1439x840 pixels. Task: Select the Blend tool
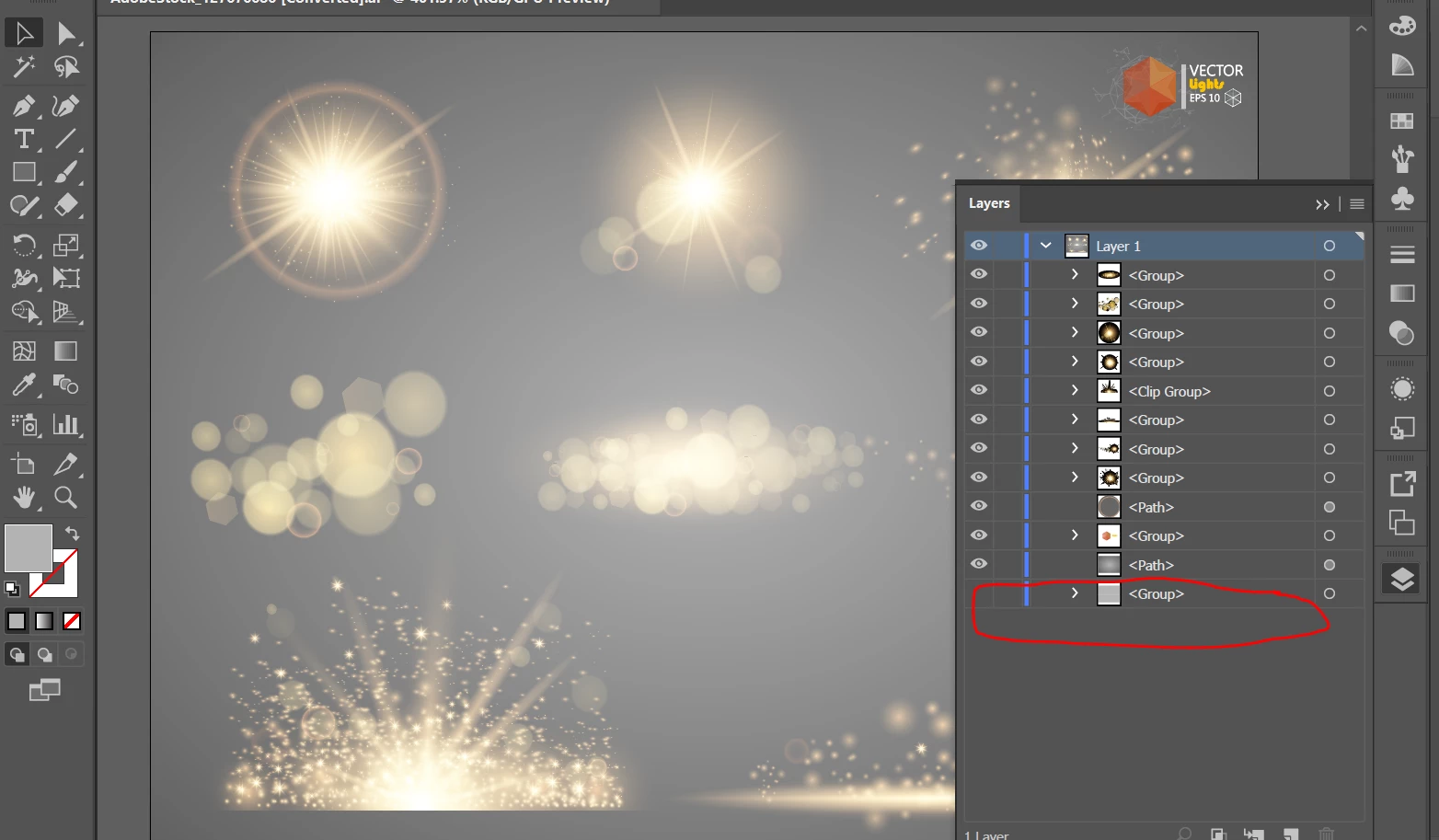point(66,384)
